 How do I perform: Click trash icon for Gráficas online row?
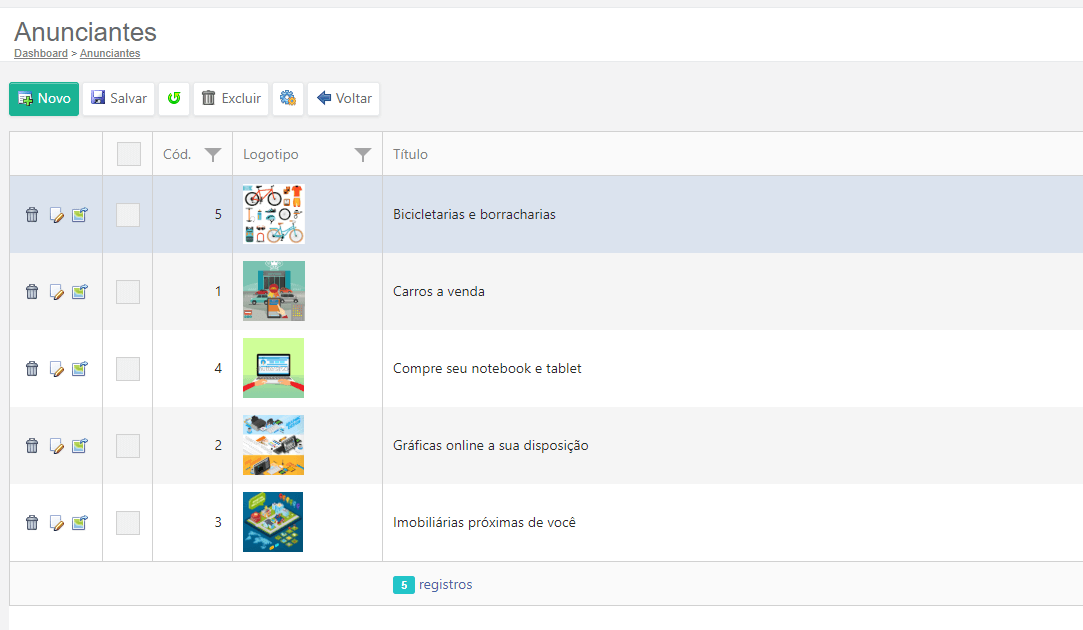(x=32, y=446)
